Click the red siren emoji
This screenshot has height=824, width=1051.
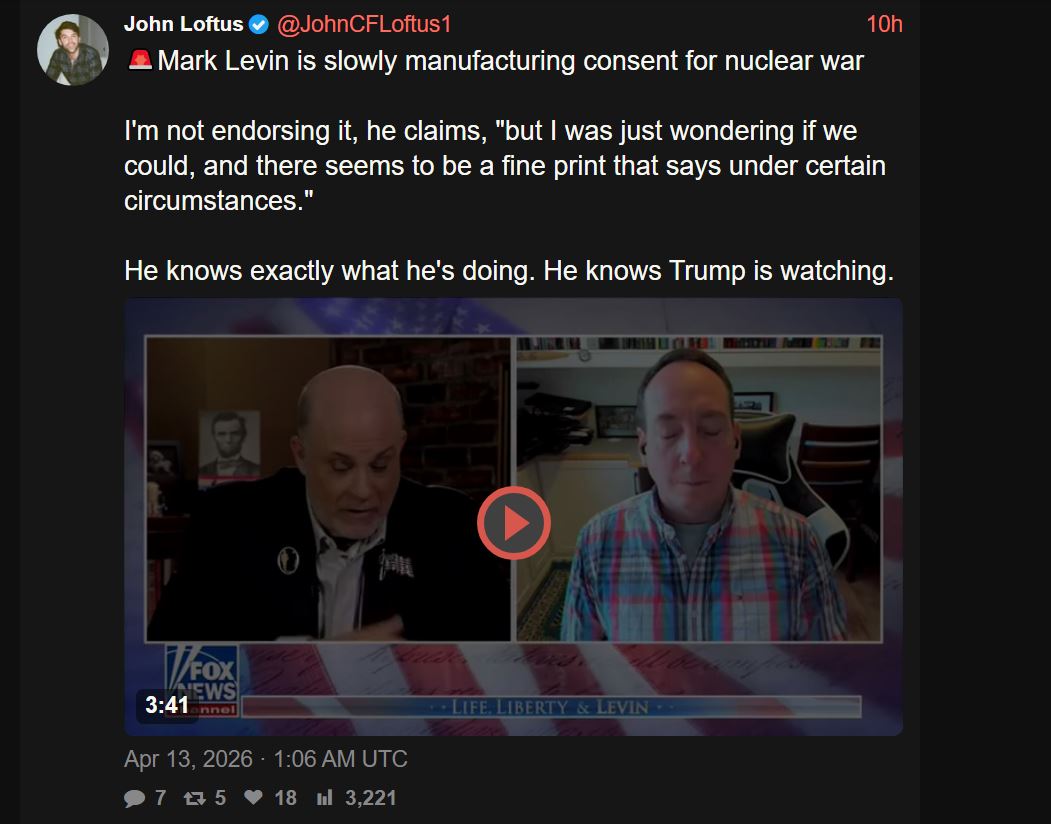point(140,60)
